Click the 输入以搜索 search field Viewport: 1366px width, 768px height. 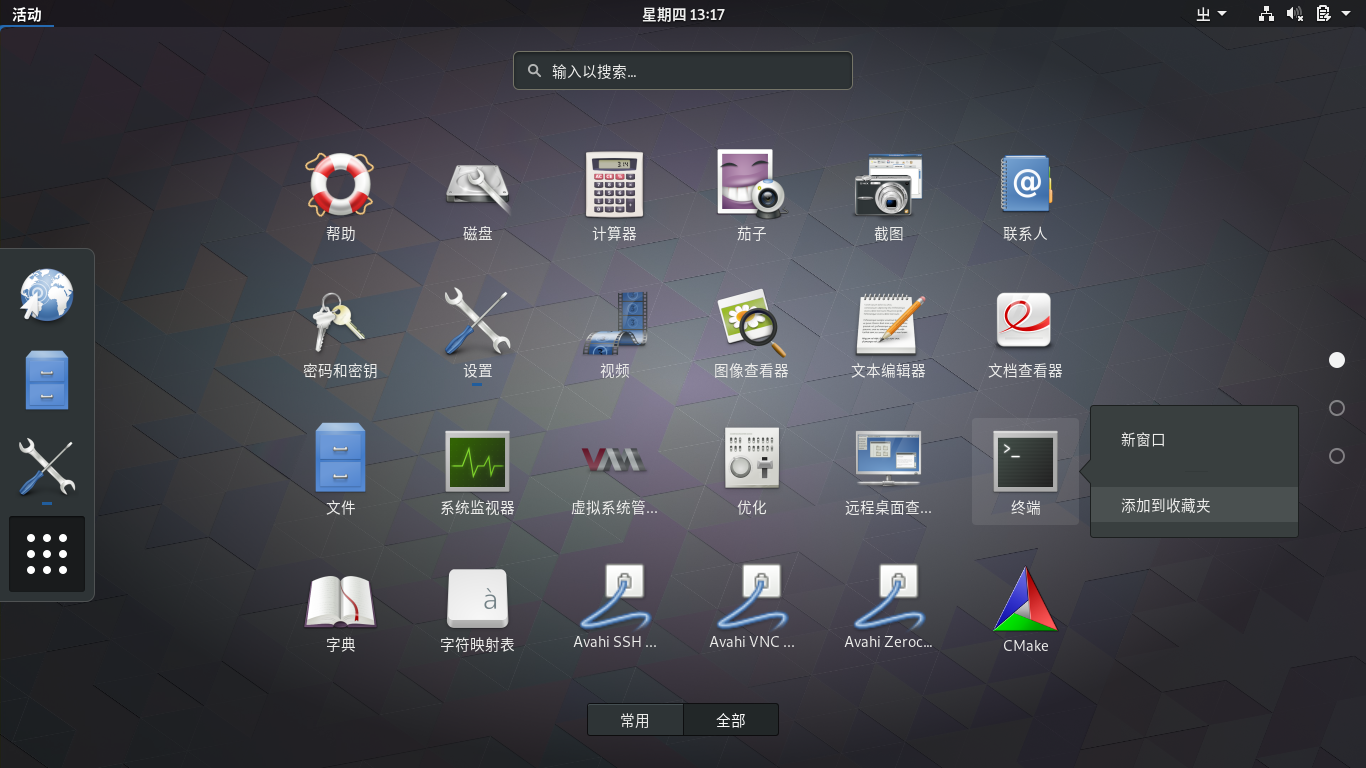(683, 71)
